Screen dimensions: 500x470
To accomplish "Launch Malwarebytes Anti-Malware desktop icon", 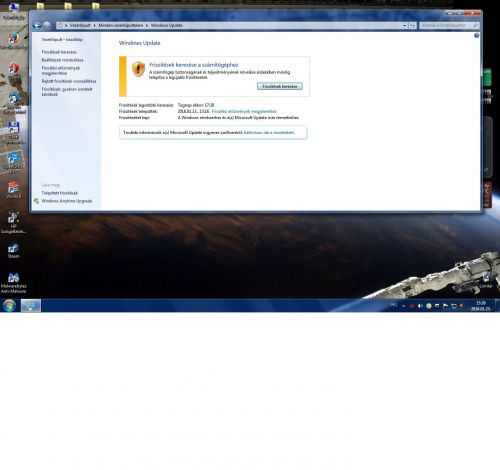I will click(13, 277).
